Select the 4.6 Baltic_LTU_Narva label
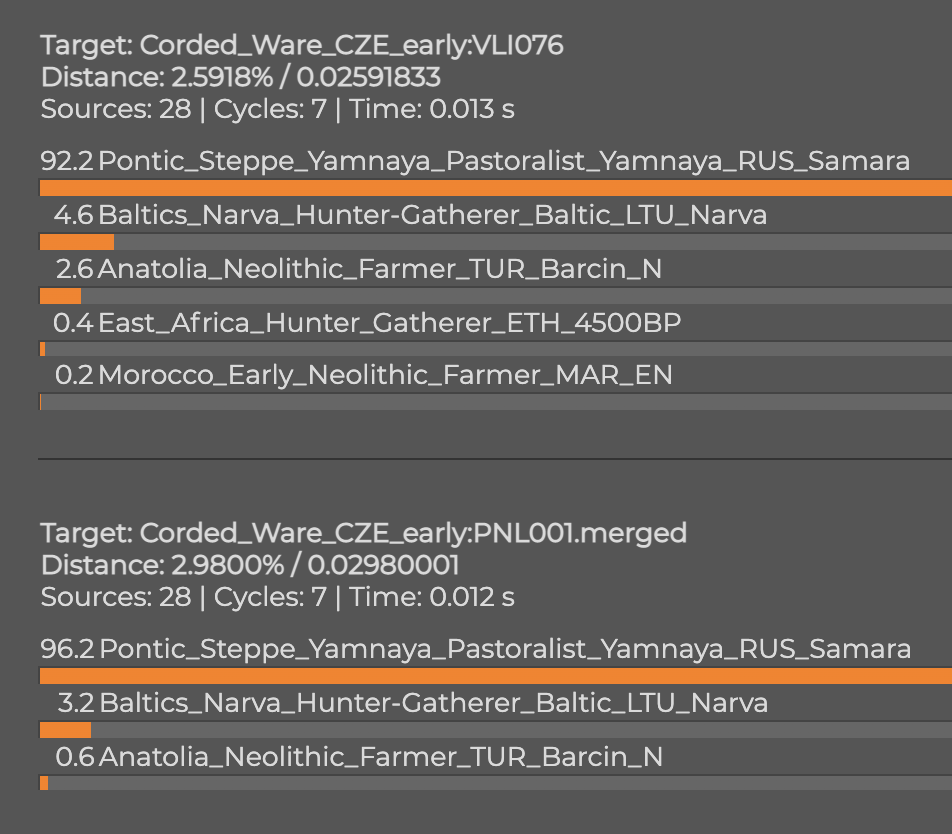The image size is (952, 834). (410, 215)
